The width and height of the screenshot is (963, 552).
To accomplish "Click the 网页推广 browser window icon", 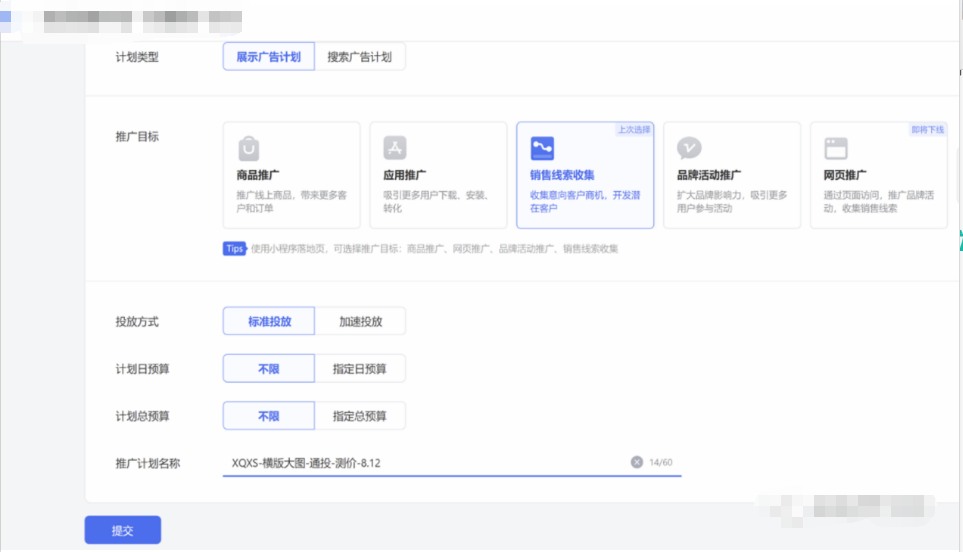I will pyautogui.click(x=836, y=148).
